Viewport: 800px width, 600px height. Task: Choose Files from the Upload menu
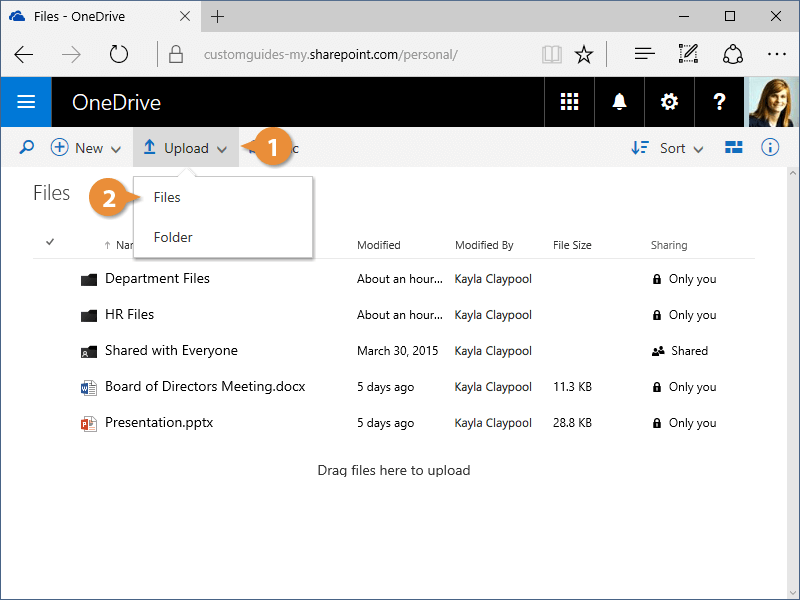pyautogui.click(x=167, y=197)
